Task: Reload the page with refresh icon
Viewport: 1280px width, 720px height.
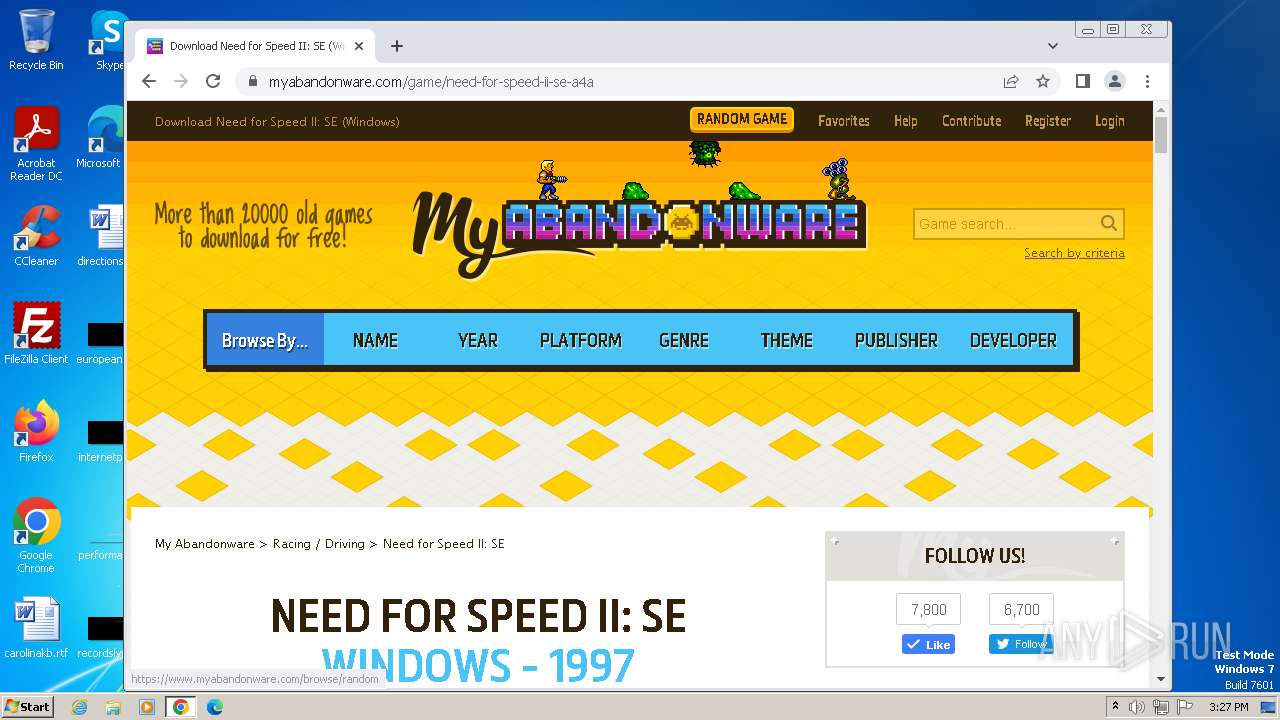Action: pos(213,81)
